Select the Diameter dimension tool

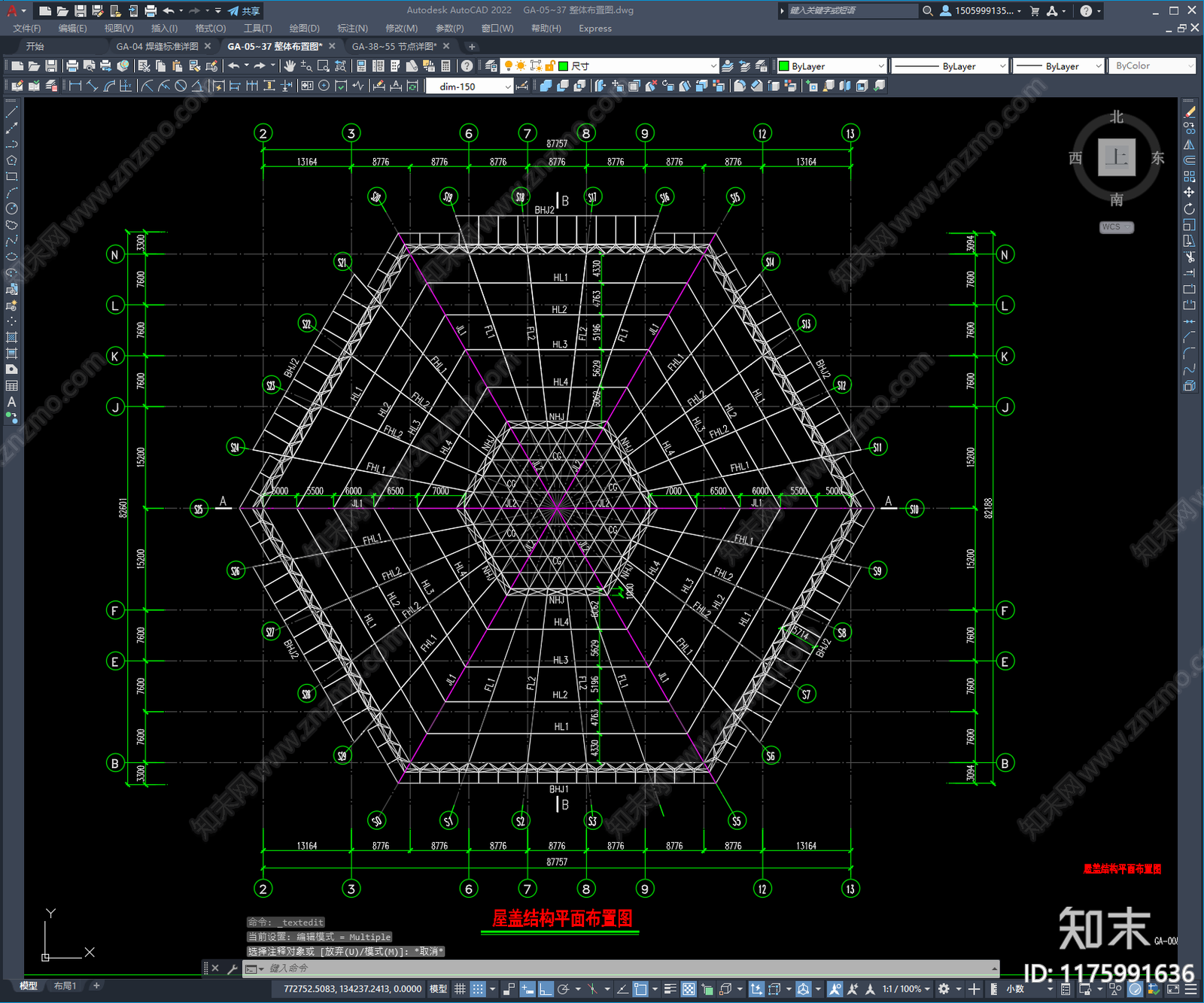pos(181,86)
